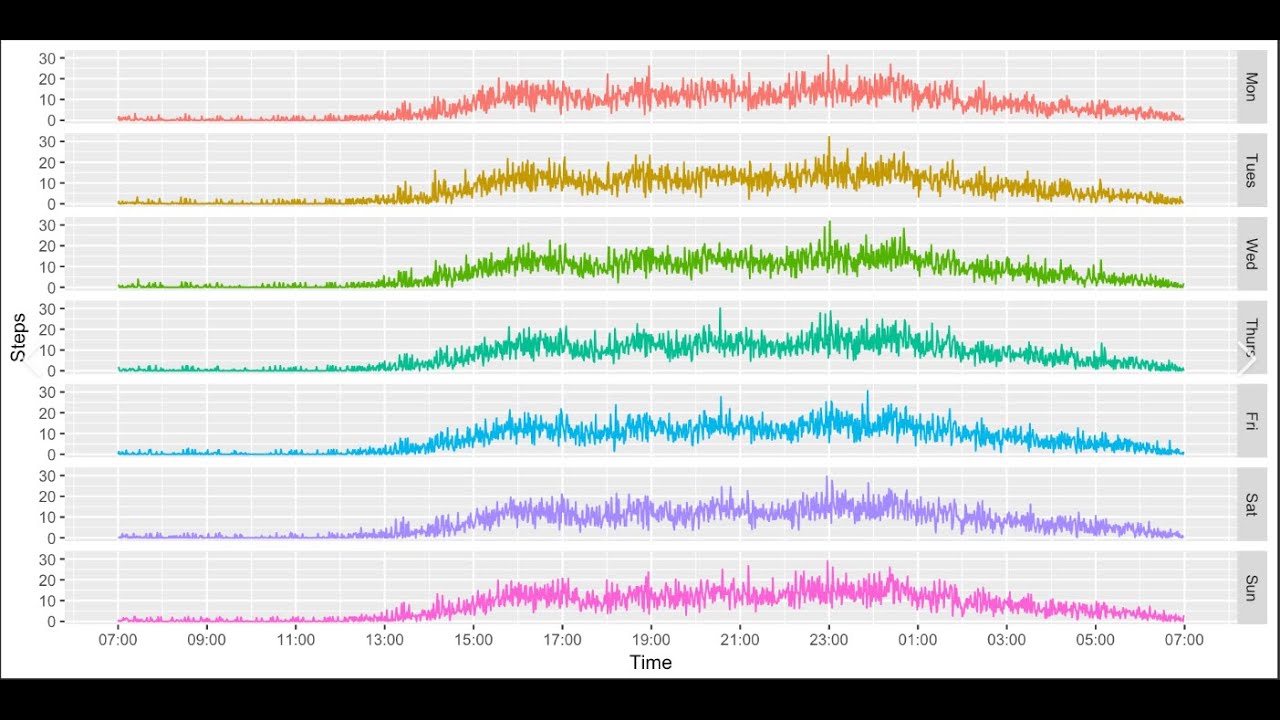Click the 05:00 tick label
The image size is (1280, 720).
point(1095,640)
